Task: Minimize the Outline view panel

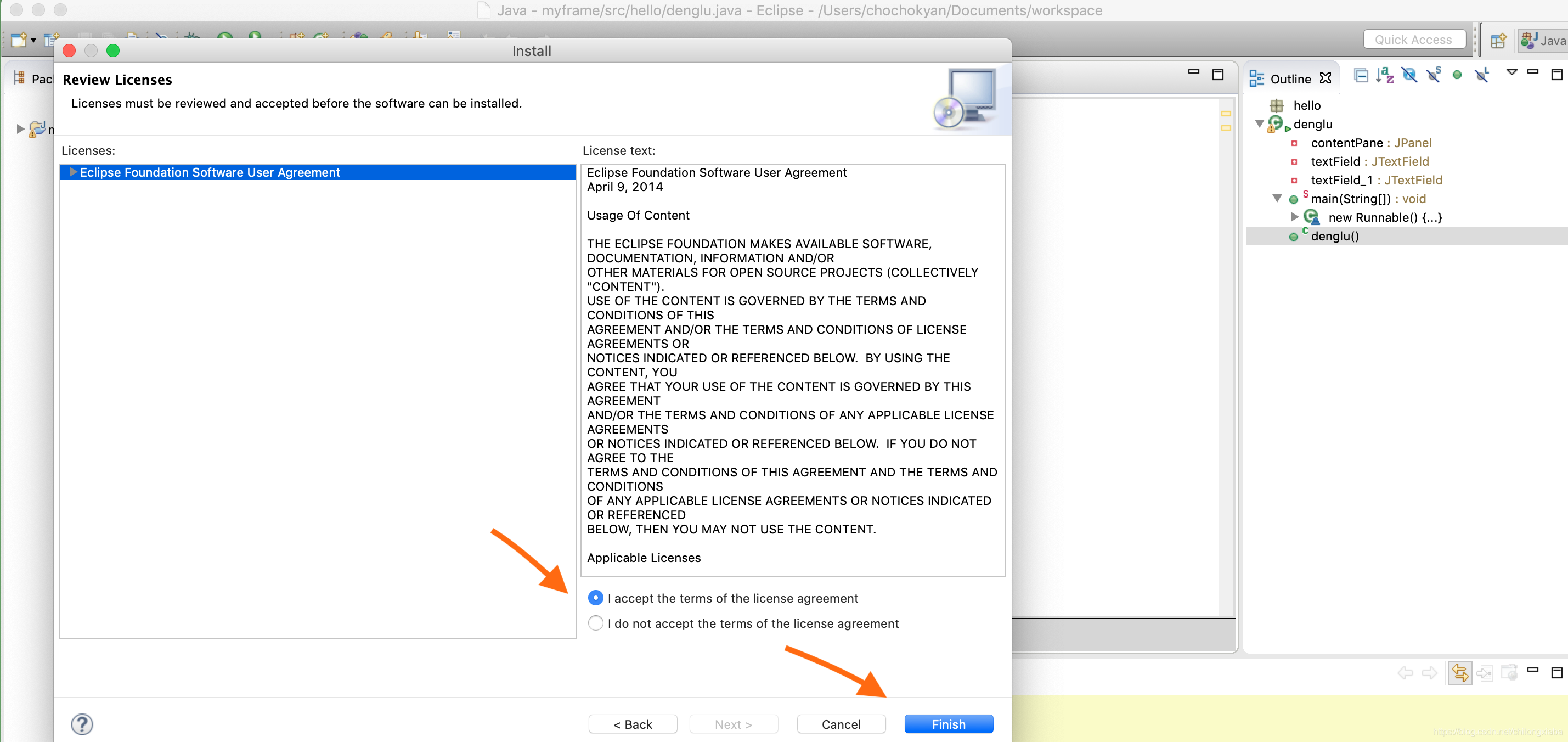Action: [1533, 72]
